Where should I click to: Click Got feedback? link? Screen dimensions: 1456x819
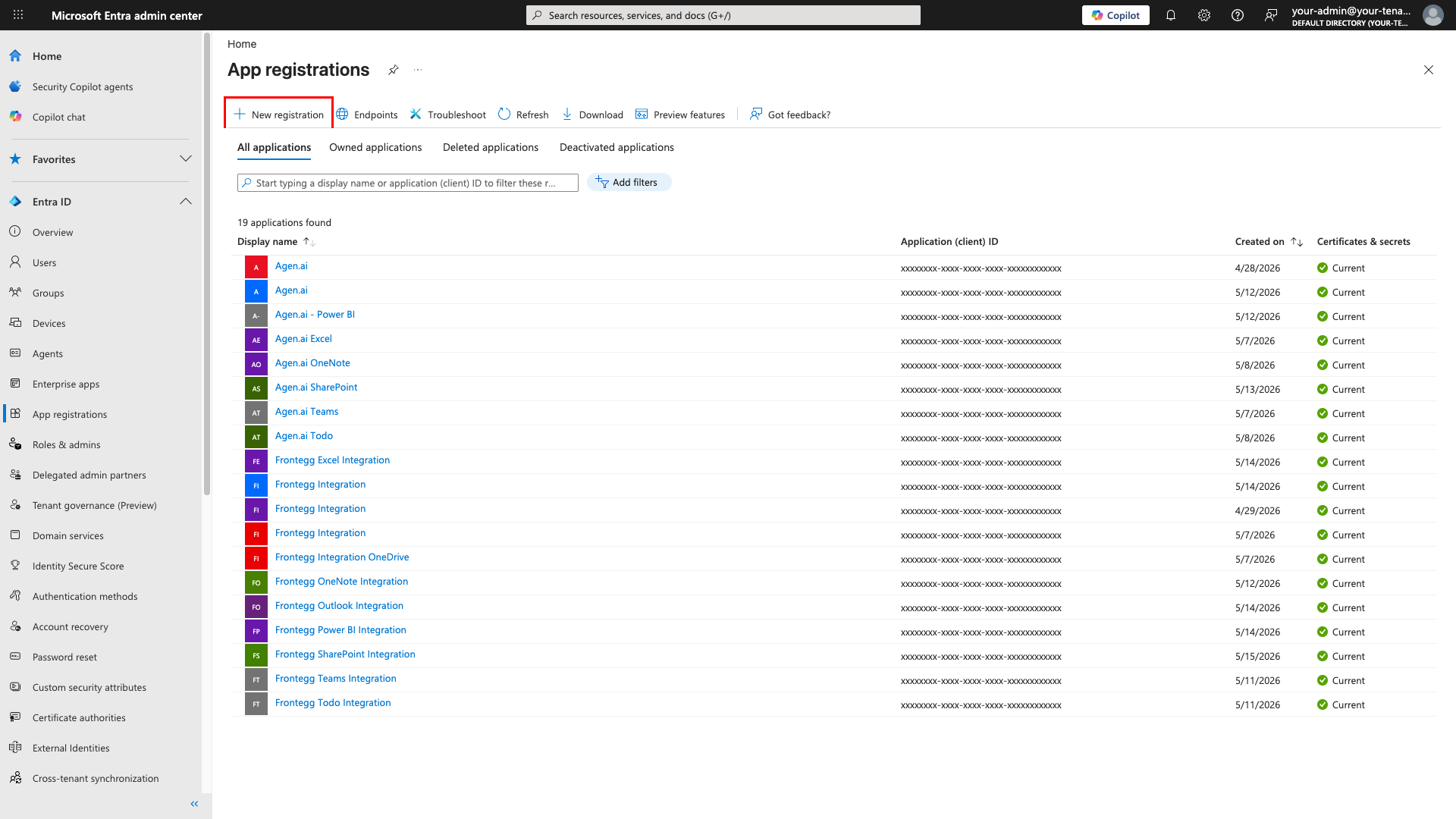point(790,115)
